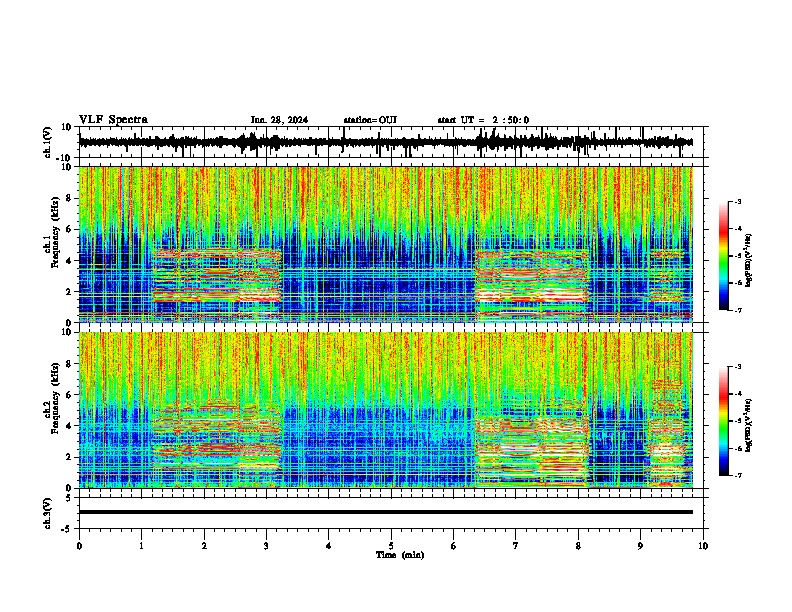Click the "-7" label on ch.1 colorbar
This screenshot has height=612, width=792.
[738, 310]
